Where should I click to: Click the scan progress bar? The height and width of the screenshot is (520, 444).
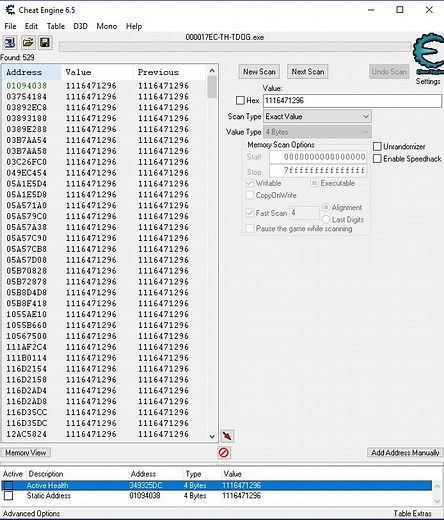tap(235, 46)
